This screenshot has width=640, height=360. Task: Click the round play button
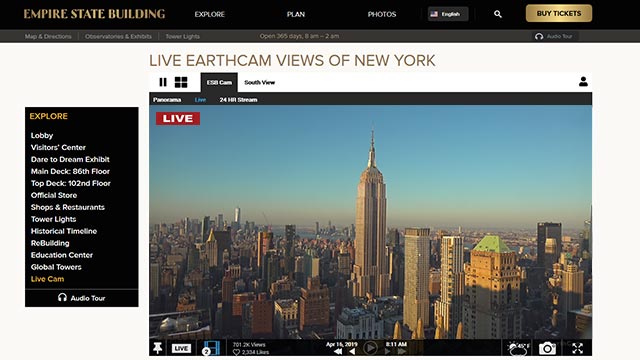tap(370, 348)
